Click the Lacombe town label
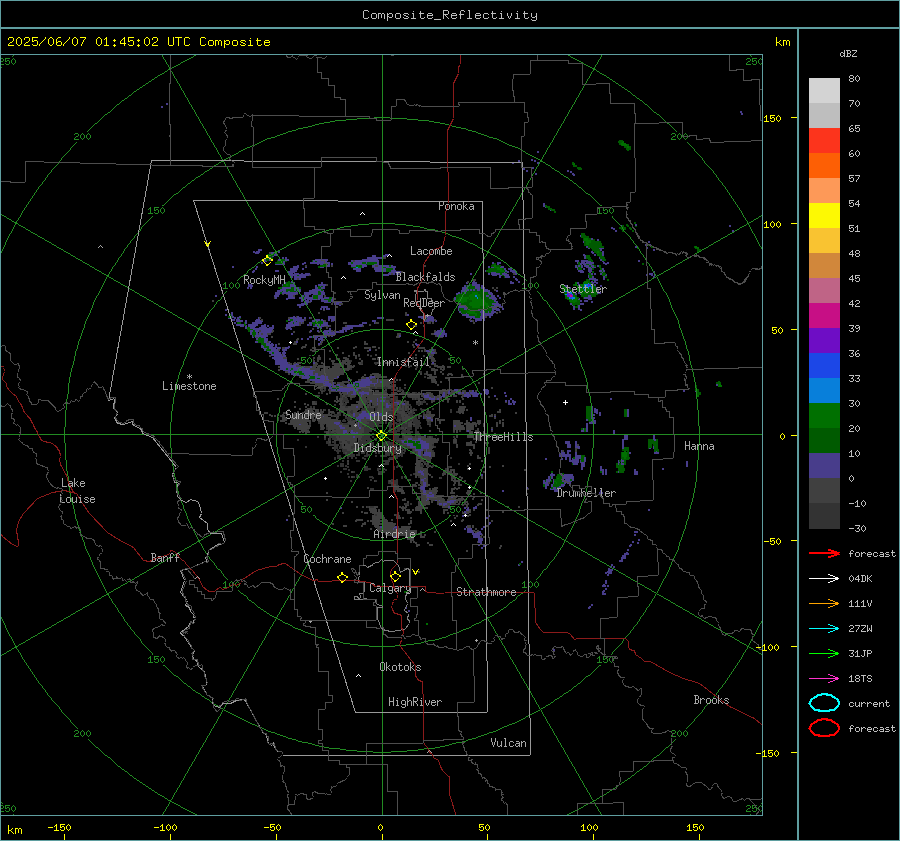Image resolution: width=900 pixels, height=841 pixels. 431,251
